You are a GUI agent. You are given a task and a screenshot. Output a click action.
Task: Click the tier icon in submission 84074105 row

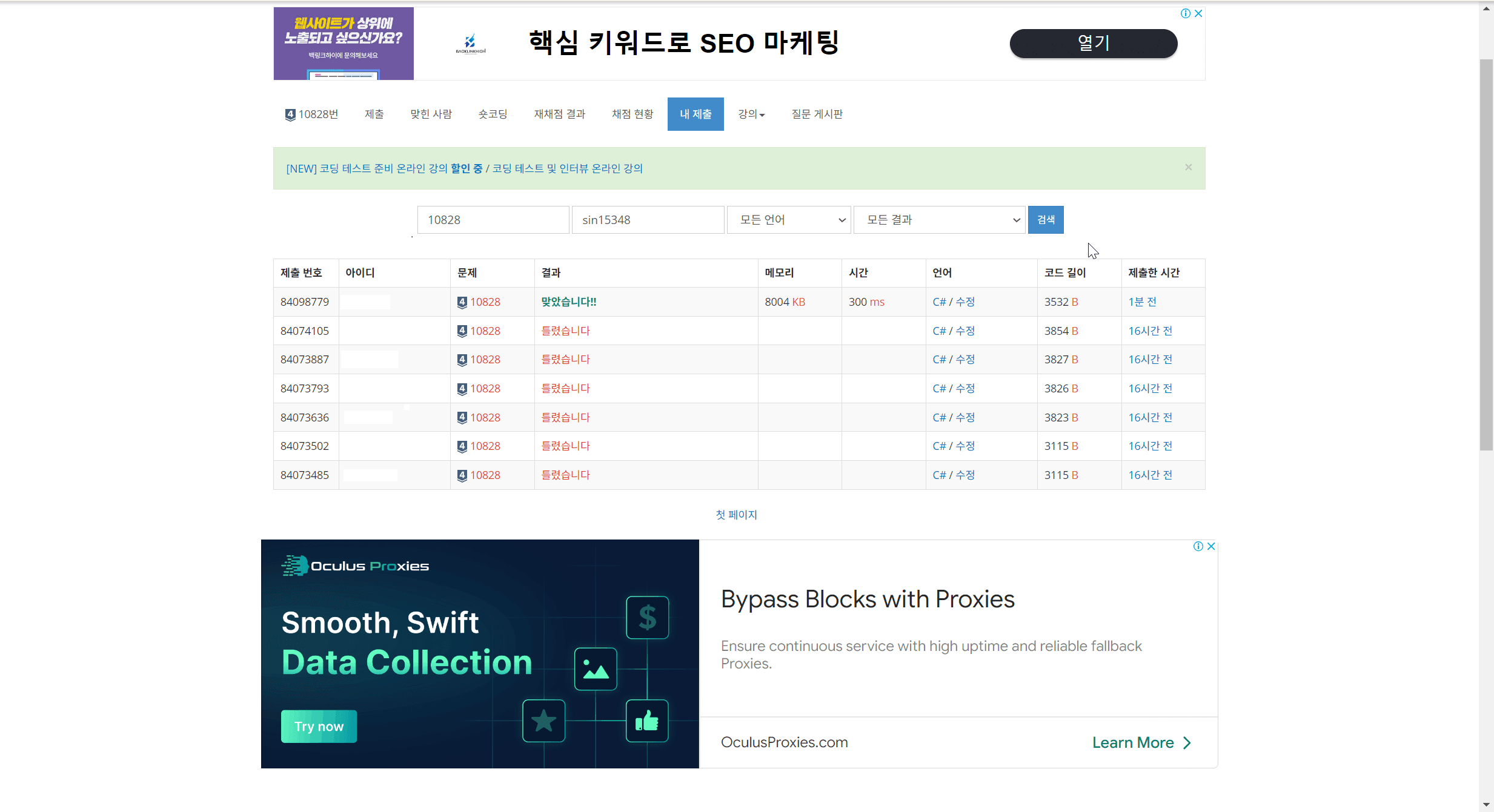click(x=462, y=331)
